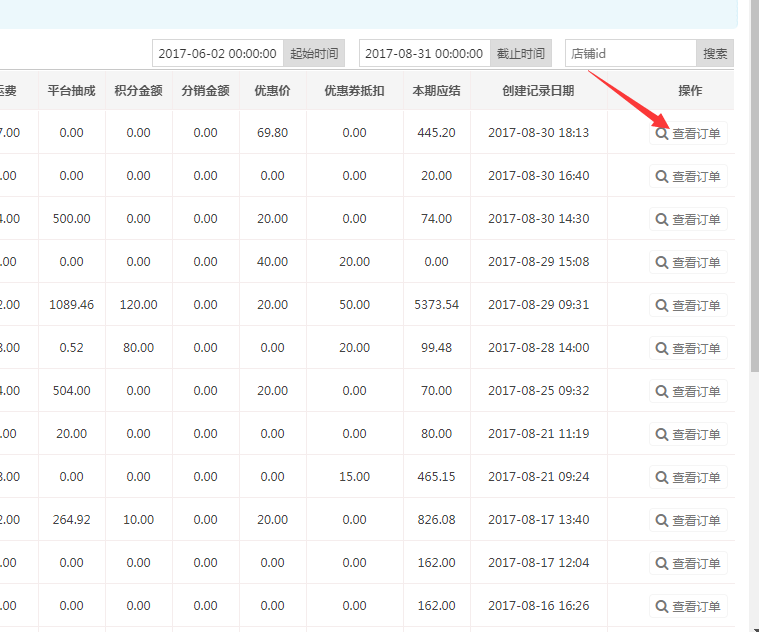
Task: Click magnifier icon for 2017-08-30 14:30 row
Action: click(x=661, y=219)
